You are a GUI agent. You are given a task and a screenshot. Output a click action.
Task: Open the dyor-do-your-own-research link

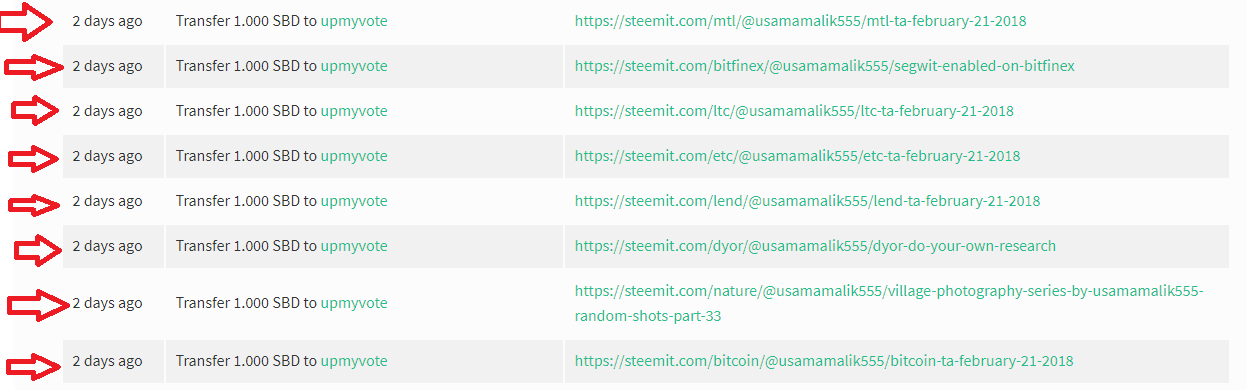[x=815, y=246]
